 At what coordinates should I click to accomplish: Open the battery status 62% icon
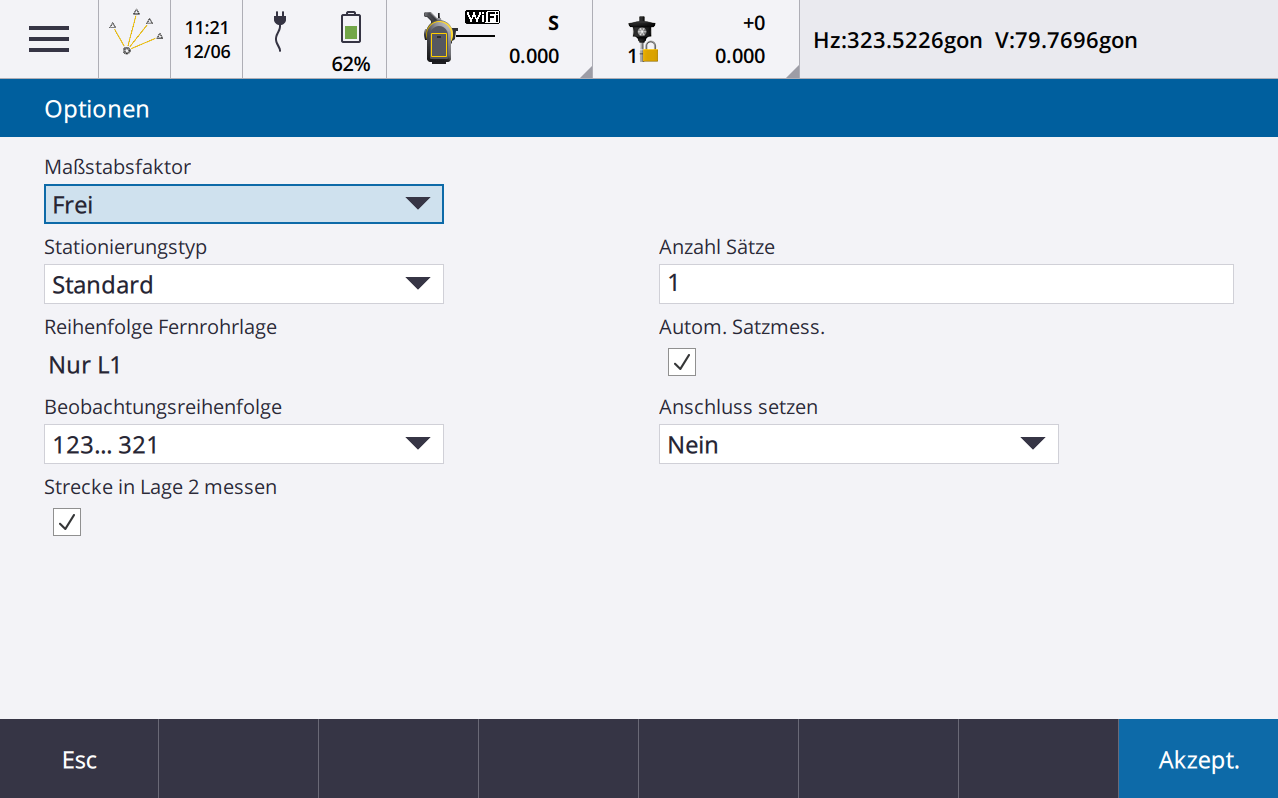tap(350, 40)
